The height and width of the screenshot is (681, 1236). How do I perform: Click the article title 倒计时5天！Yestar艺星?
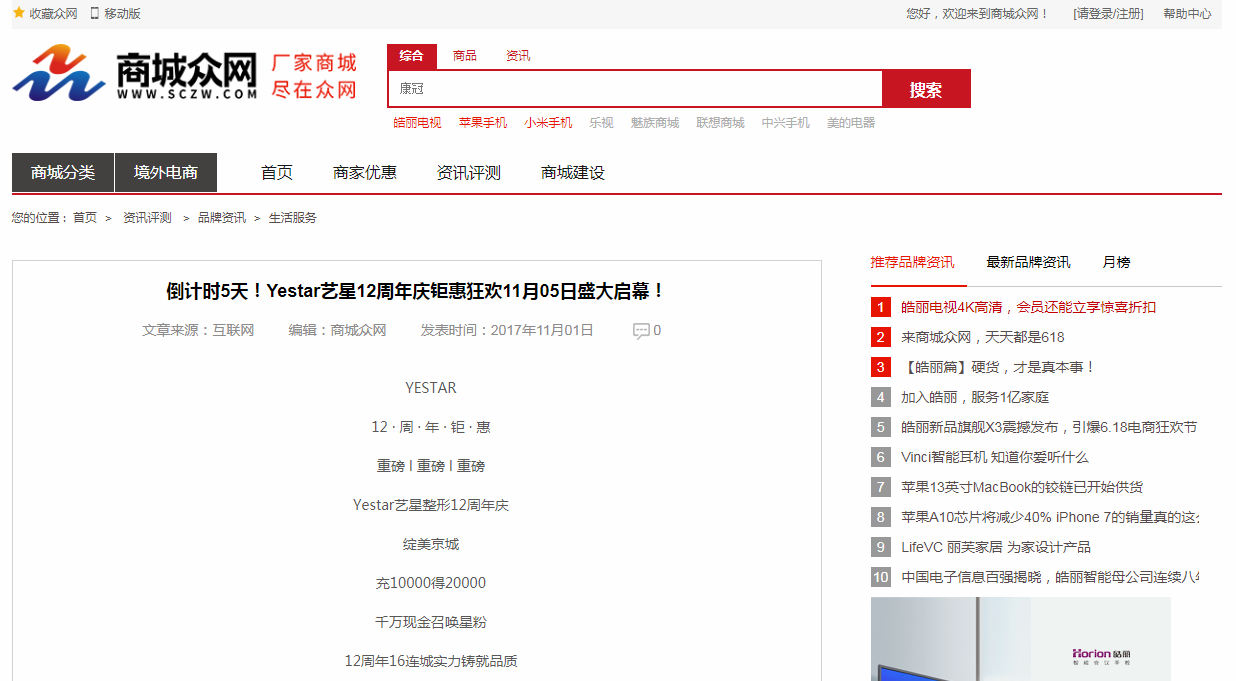click(x=416, y=291)
